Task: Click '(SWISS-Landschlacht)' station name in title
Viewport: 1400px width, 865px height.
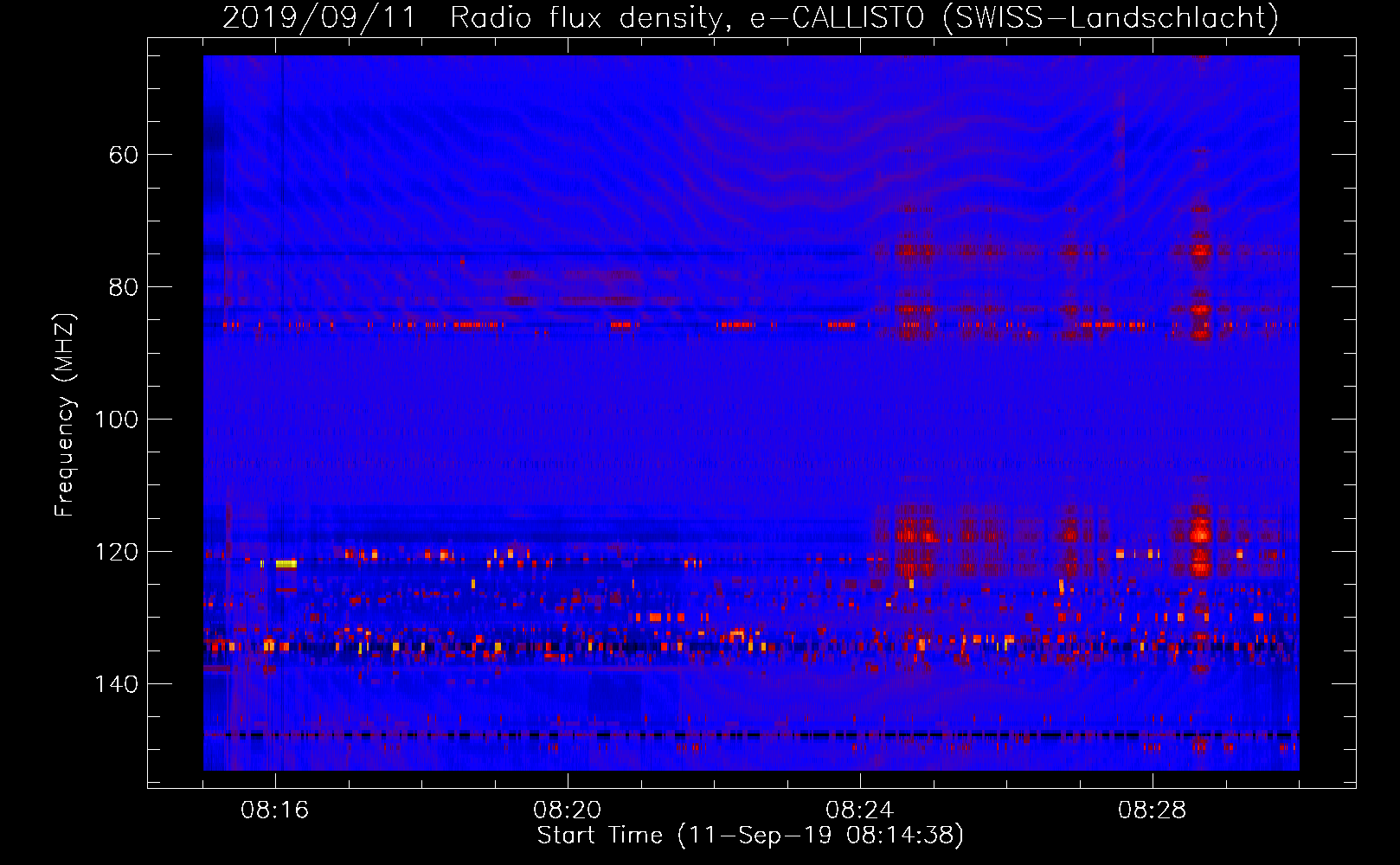Action: (x=1111, y=18)
